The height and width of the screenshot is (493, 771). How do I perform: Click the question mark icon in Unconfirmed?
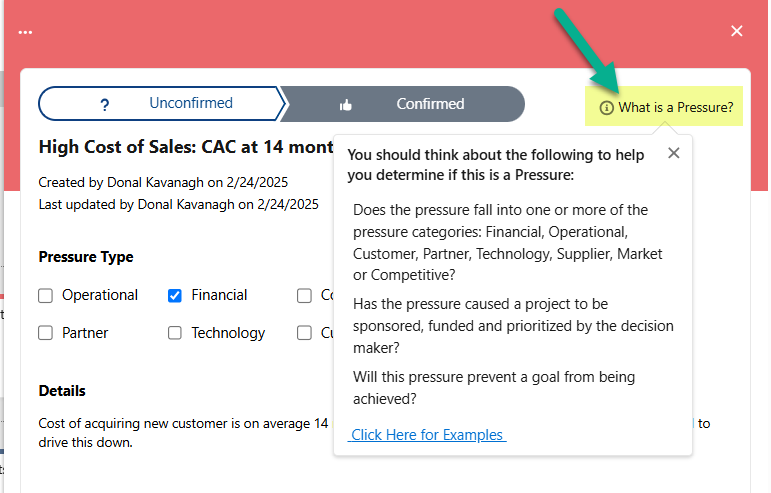pos(105,104)
